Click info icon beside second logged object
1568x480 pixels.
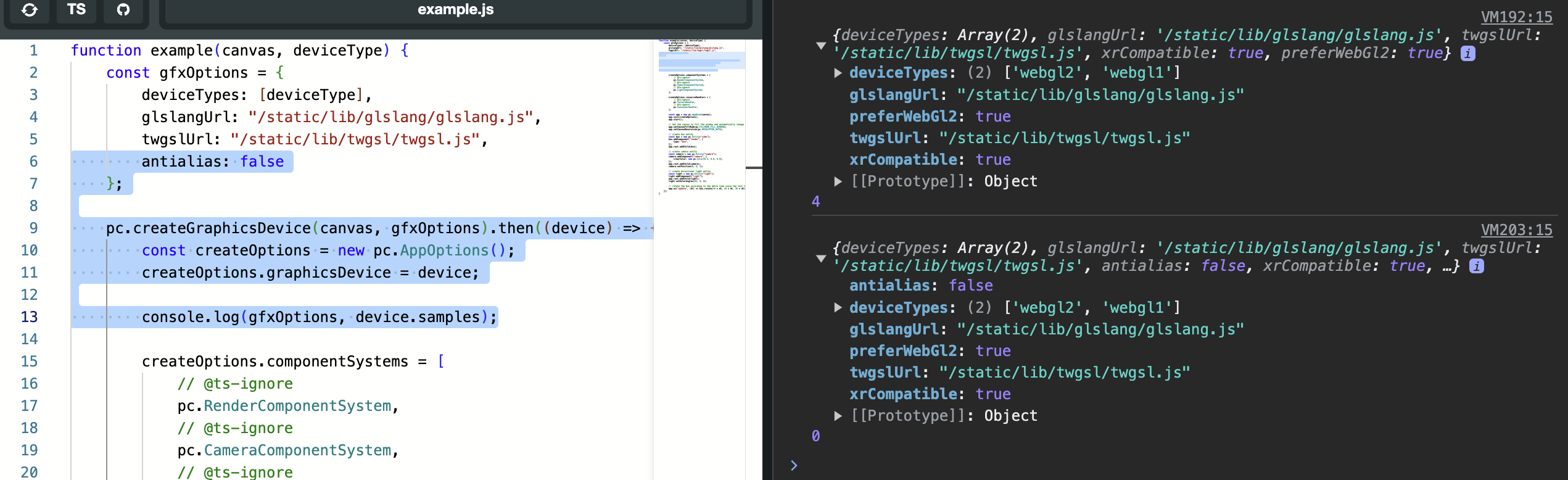1476,267
